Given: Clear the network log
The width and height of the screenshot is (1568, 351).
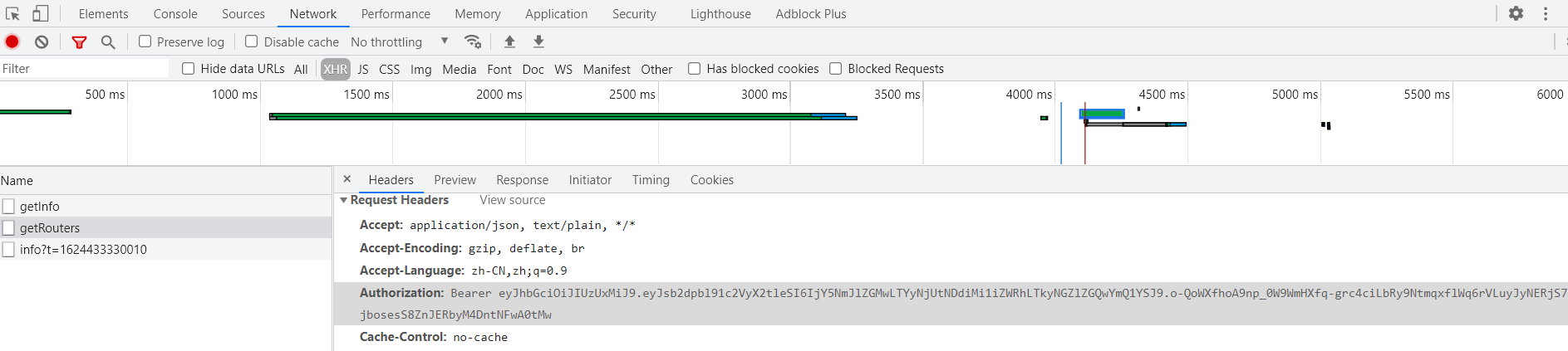Looking at the screenshot, I should pos(42,41).
